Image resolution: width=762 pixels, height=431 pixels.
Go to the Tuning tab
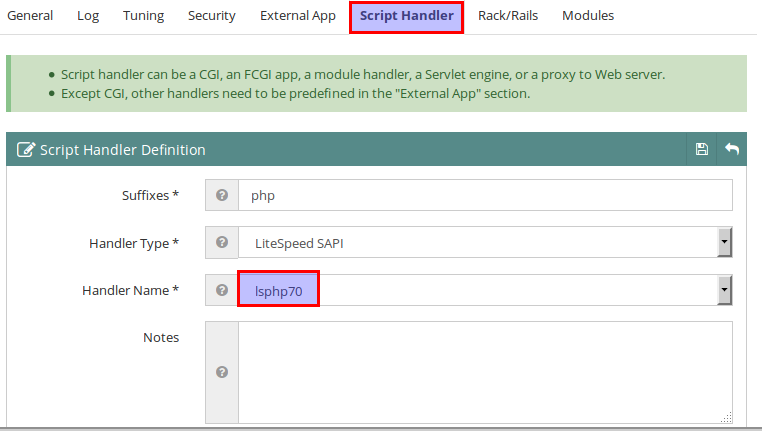point(143,16)
